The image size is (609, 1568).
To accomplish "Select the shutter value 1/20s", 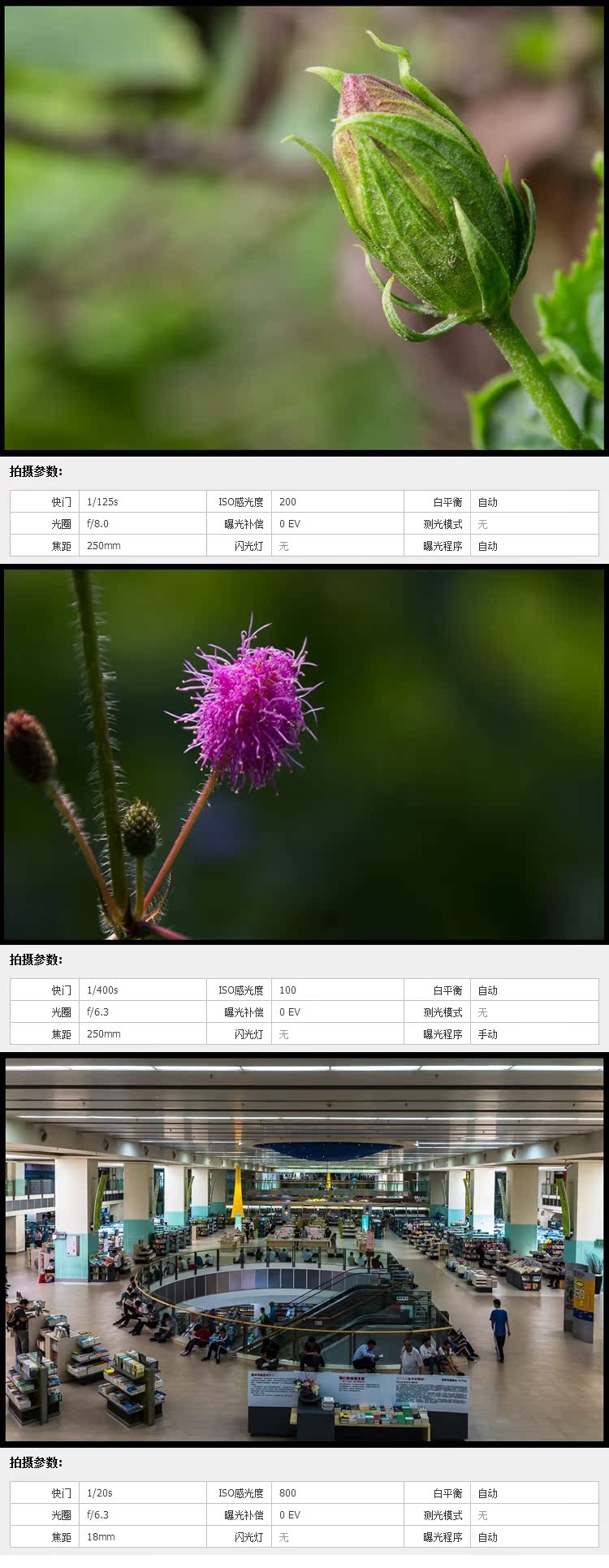I will pos(100,1493).
